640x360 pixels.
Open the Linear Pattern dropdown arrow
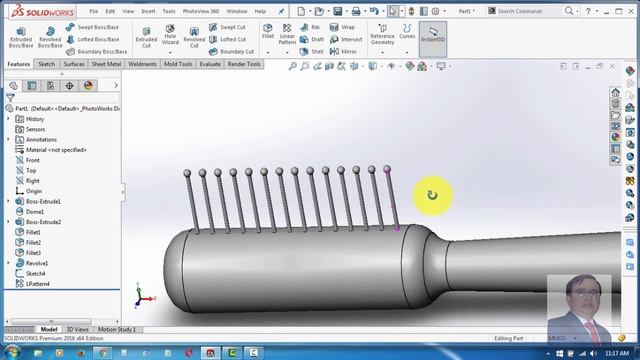[287, 53]
